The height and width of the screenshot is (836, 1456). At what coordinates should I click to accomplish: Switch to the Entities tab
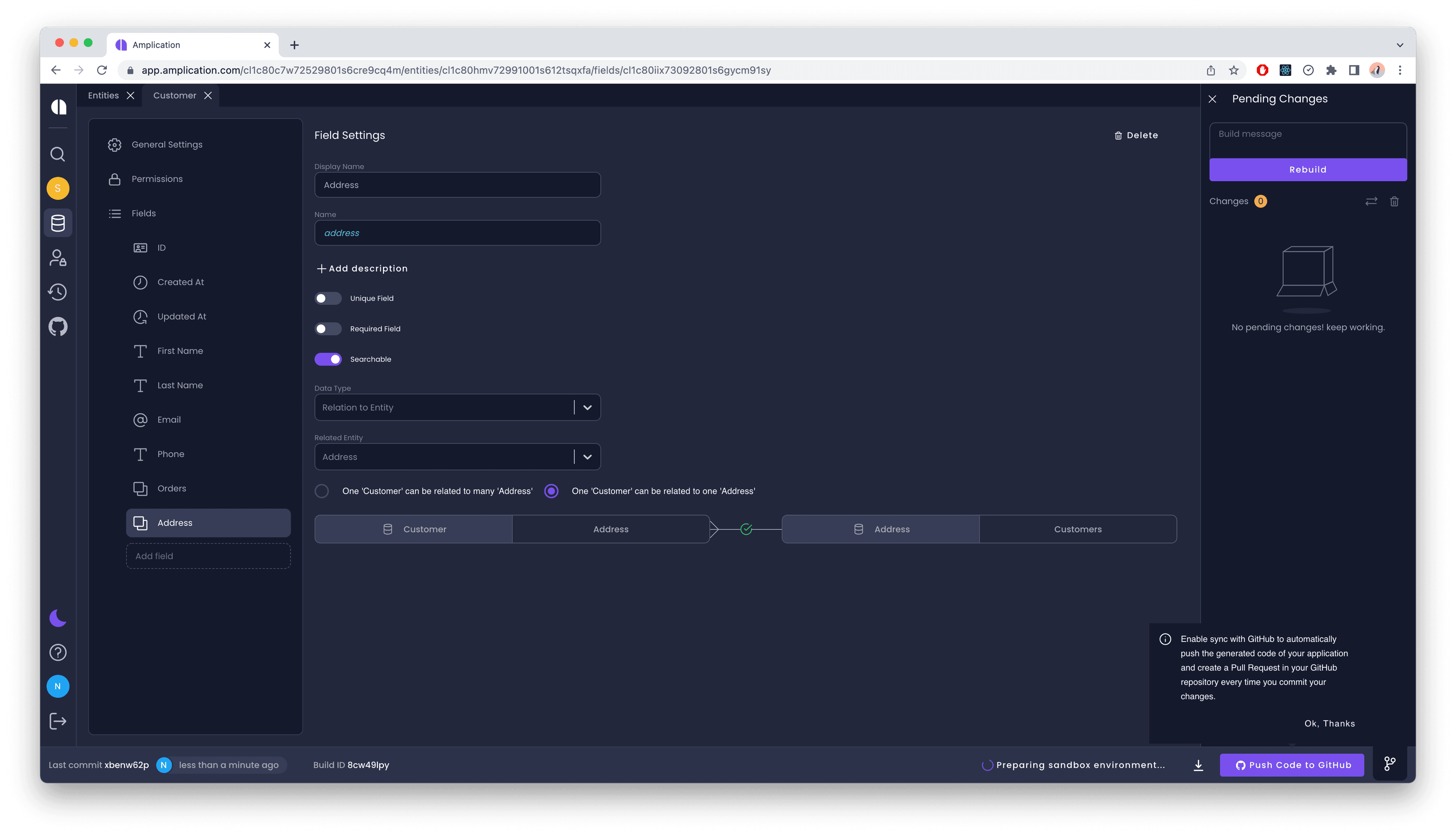coord(103,95)
